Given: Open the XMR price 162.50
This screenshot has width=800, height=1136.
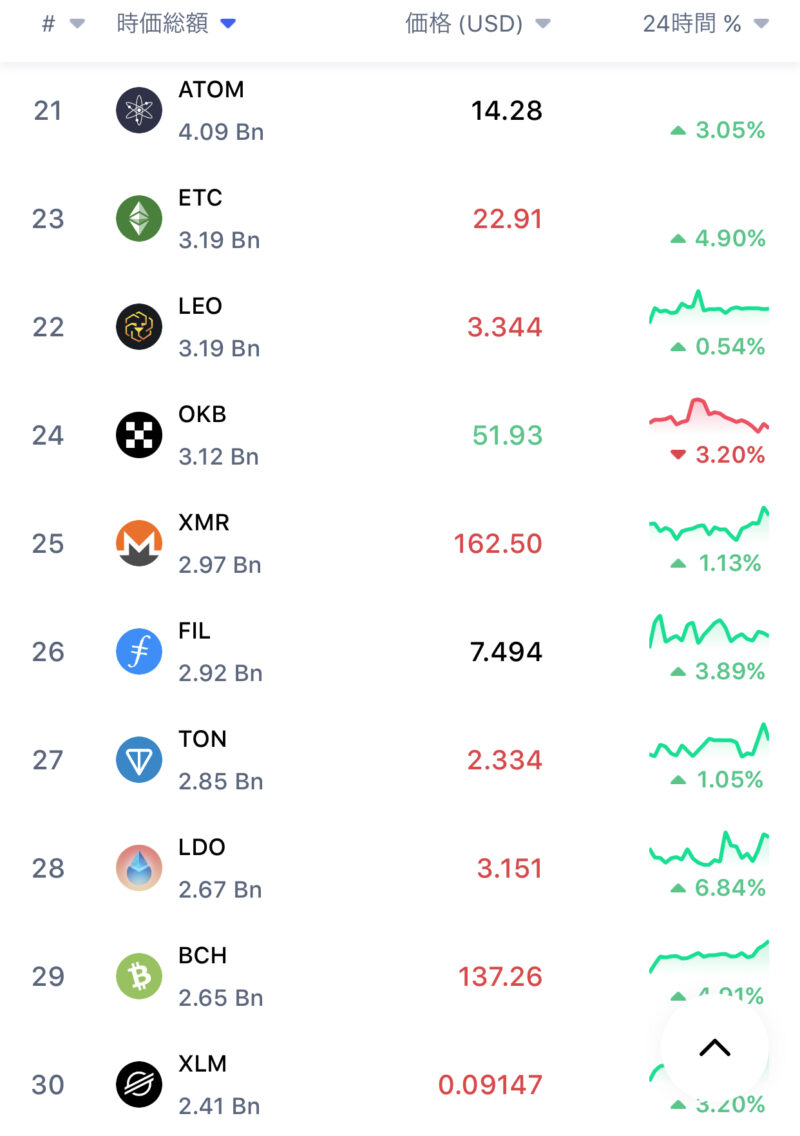Looking at the screenshot, I should [498, 544].
